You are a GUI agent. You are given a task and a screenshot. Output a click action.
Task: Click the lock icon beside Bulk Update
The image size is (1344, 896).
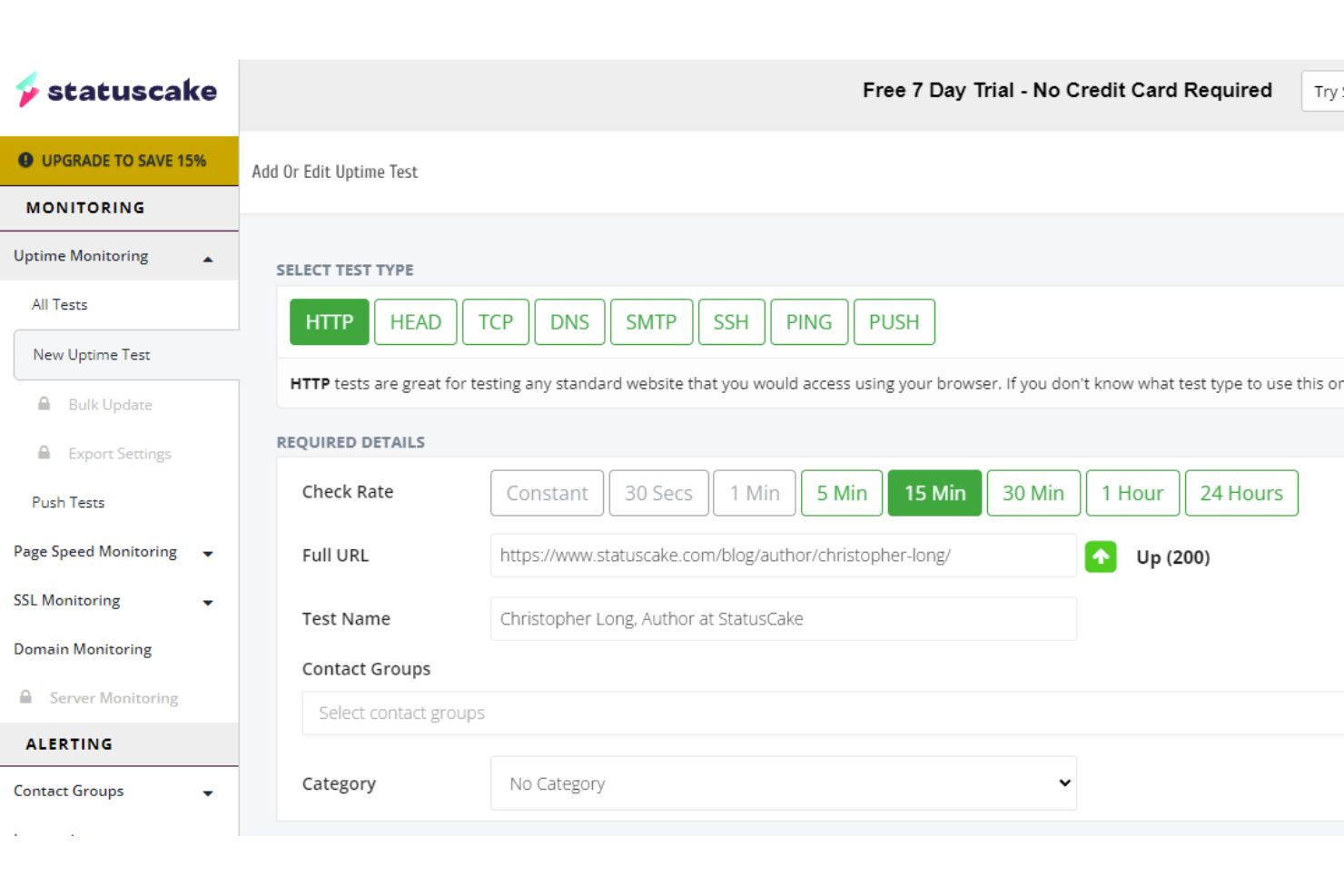tap(44, 403)
